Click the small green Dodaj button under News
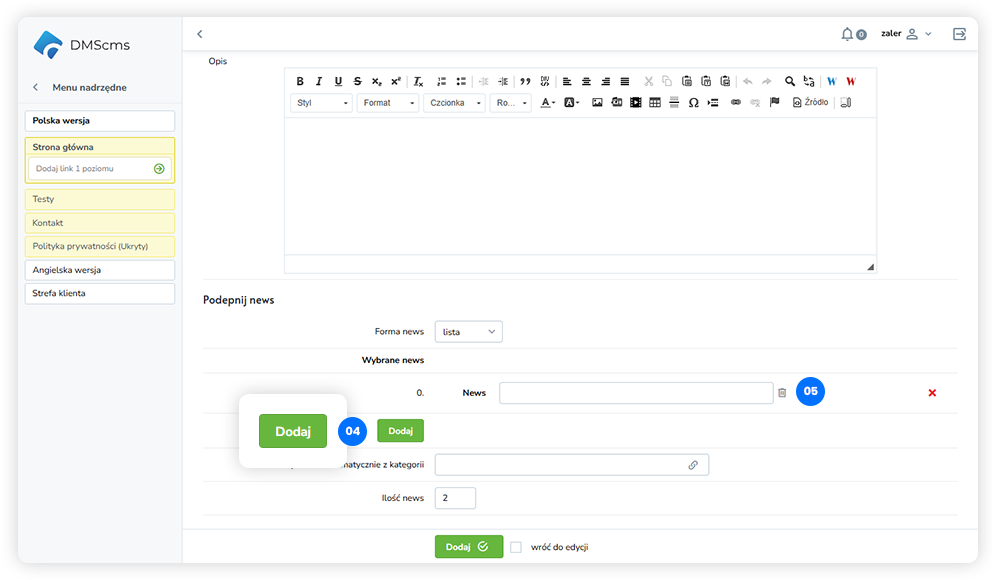The image size is (994, 580). pyautogui.click(x=400, y=431)
